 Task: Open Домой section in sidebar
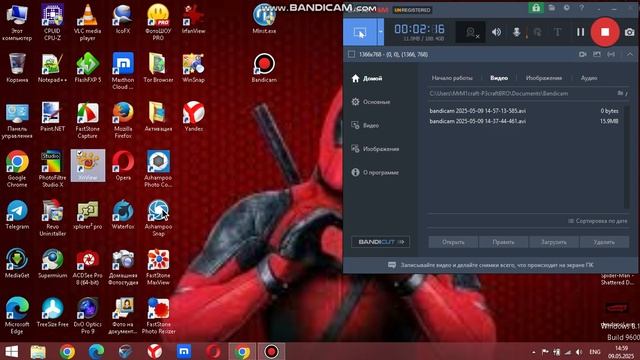tap(367, 78)
